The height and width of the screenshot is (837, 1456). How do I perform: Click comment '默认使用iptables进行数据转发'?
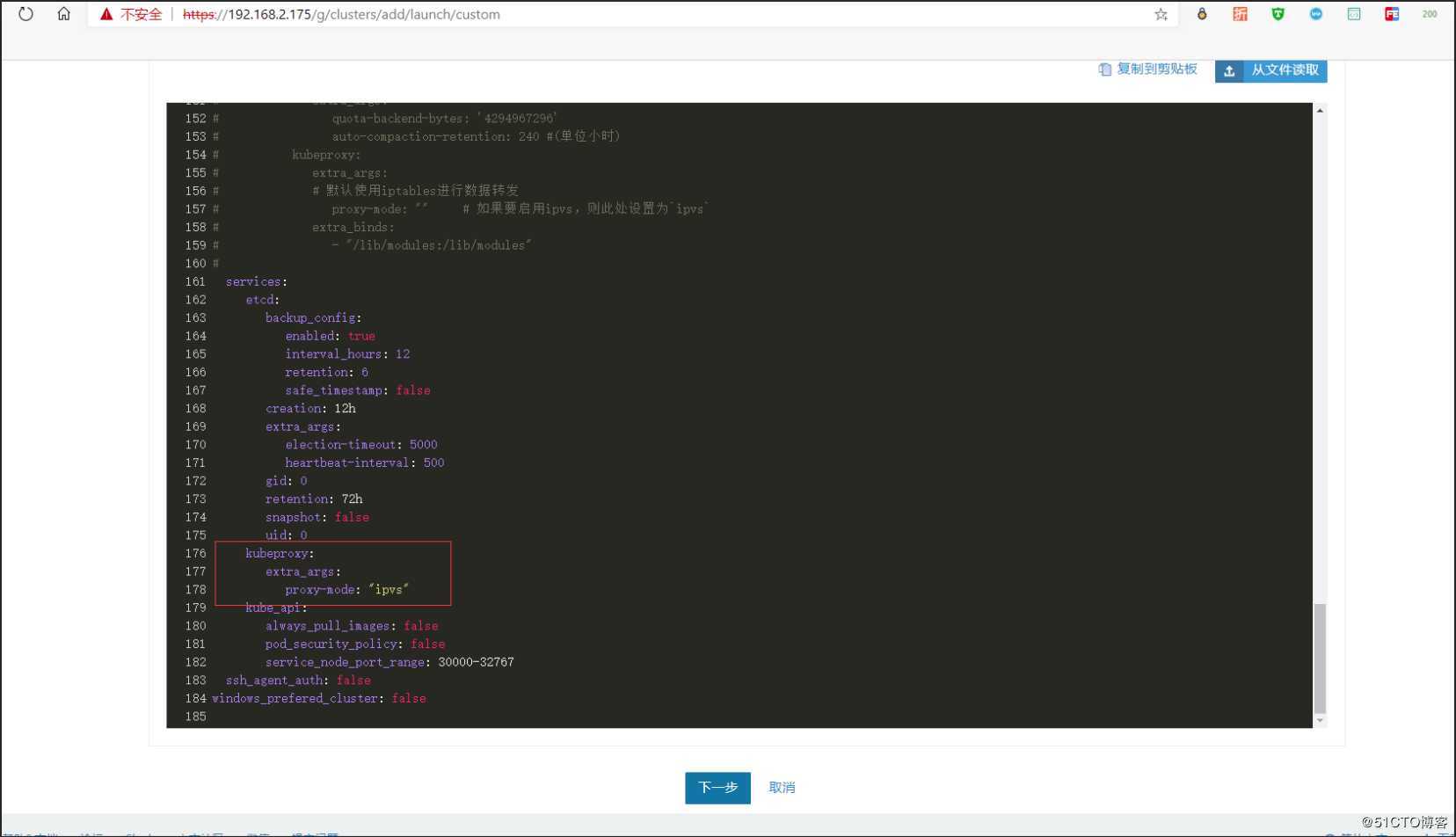tap(415, 191)
